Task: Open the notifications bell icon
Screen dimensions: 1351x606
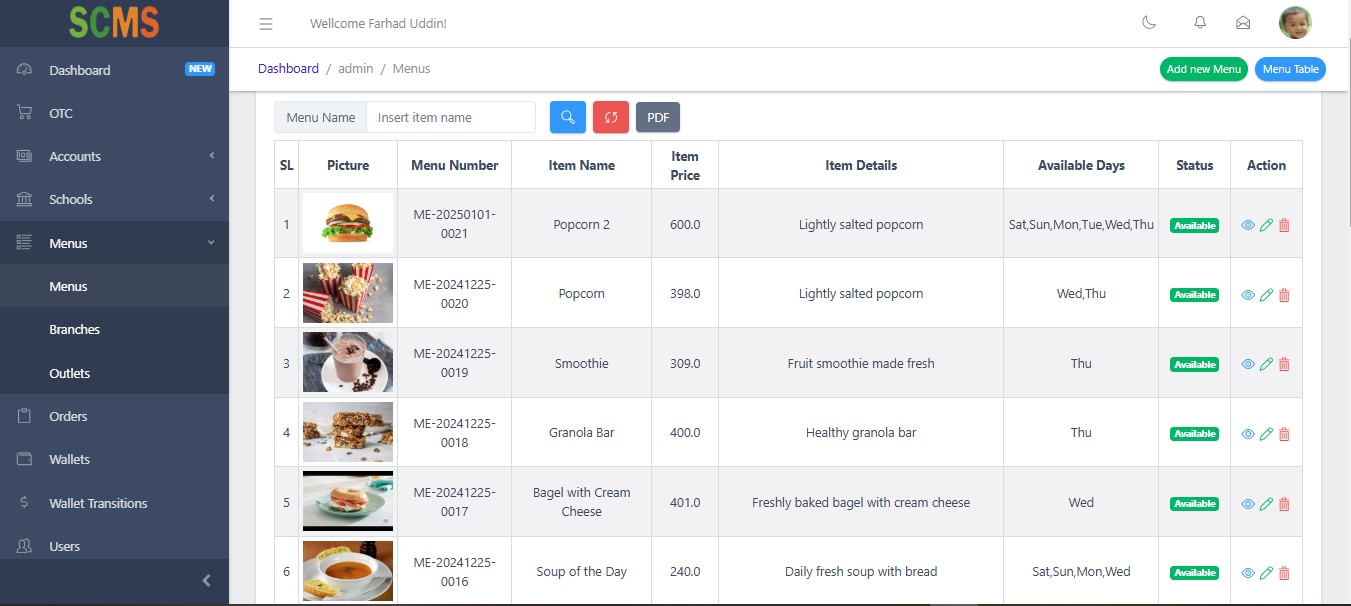Action: tap(1200, 23)
